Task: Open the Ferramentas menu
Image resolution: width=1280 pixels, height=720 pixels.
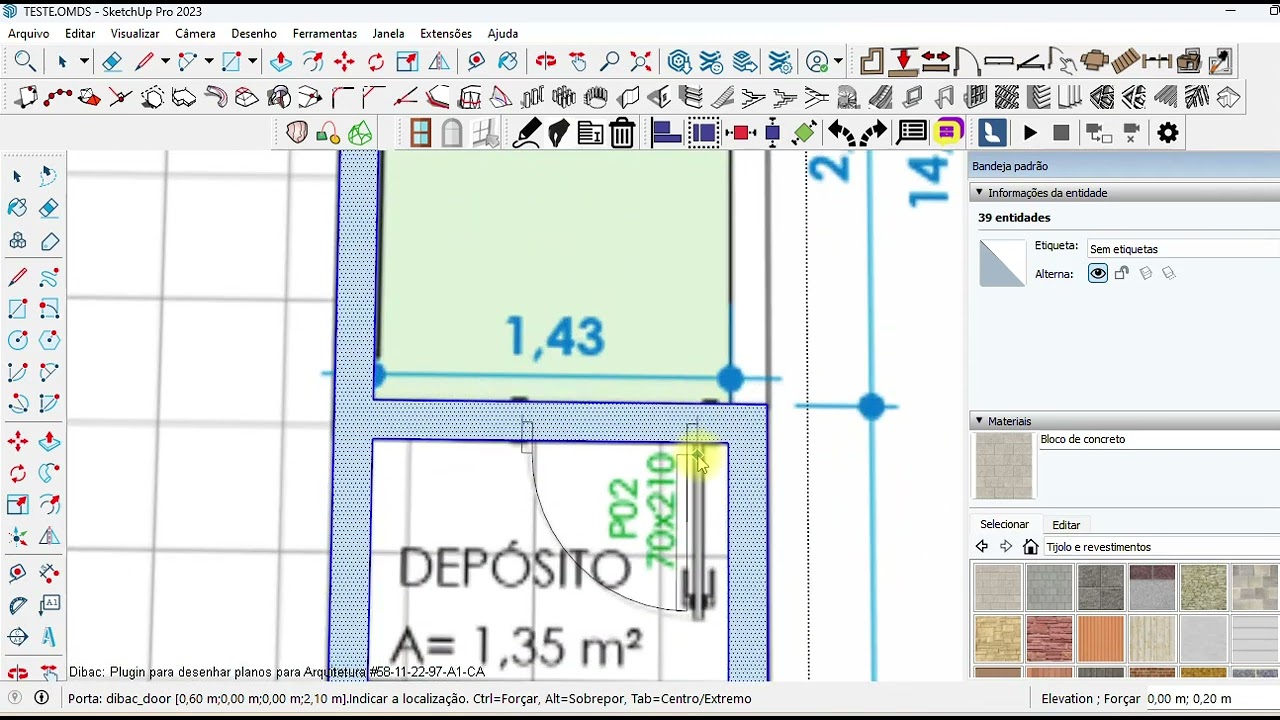Action: pos(325,33)
